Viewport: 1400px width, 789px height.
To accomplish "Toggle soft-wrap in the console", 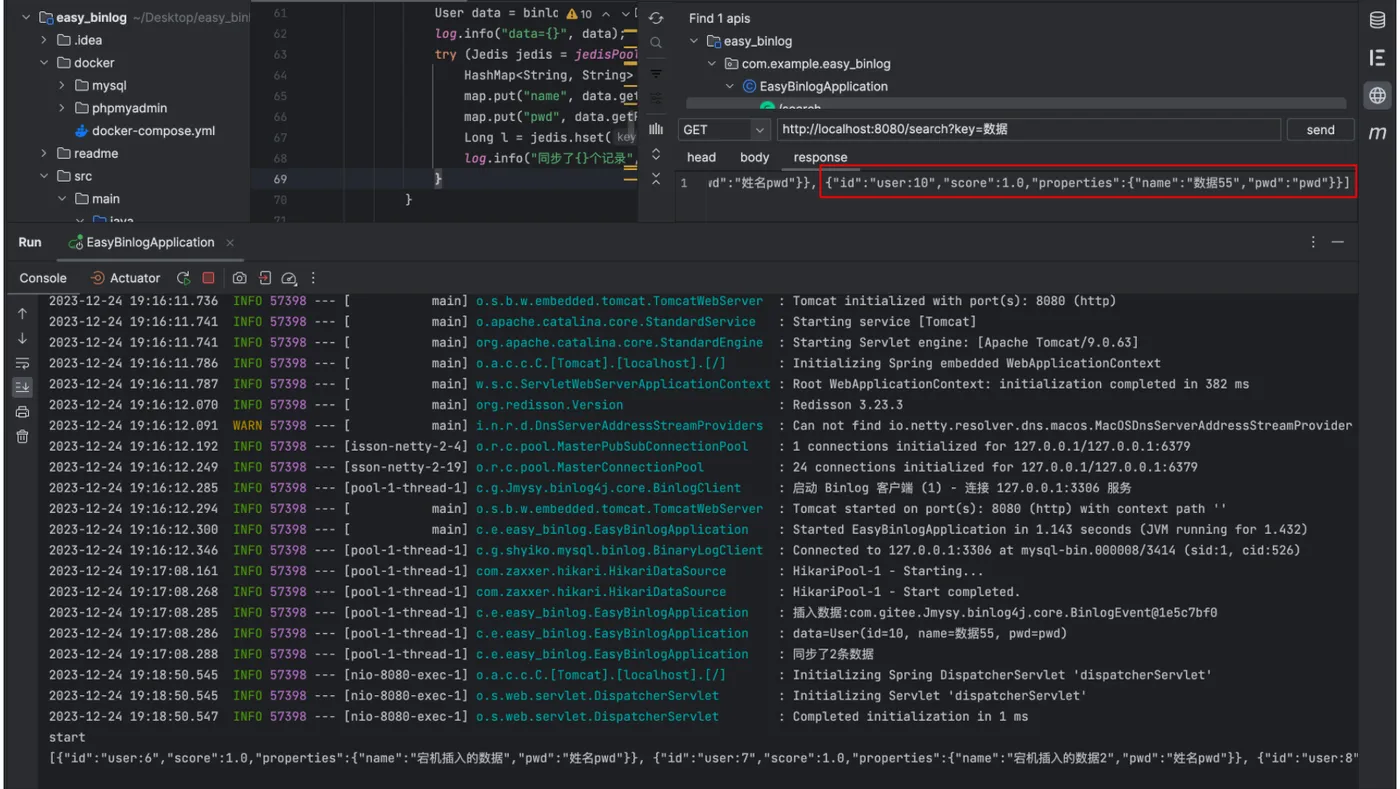I will tap(22, 363).
